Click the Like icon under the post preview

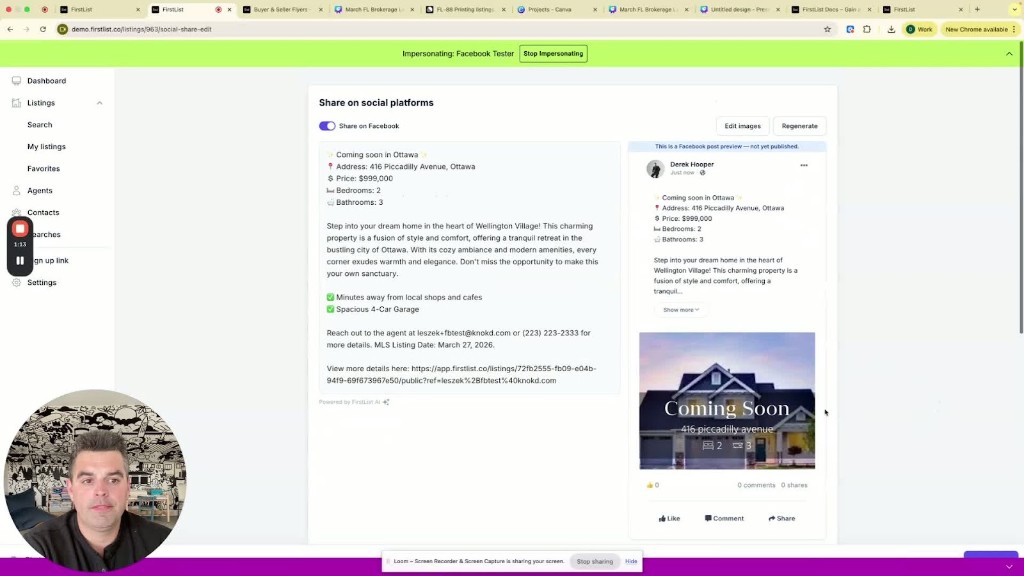coord(662,518)
